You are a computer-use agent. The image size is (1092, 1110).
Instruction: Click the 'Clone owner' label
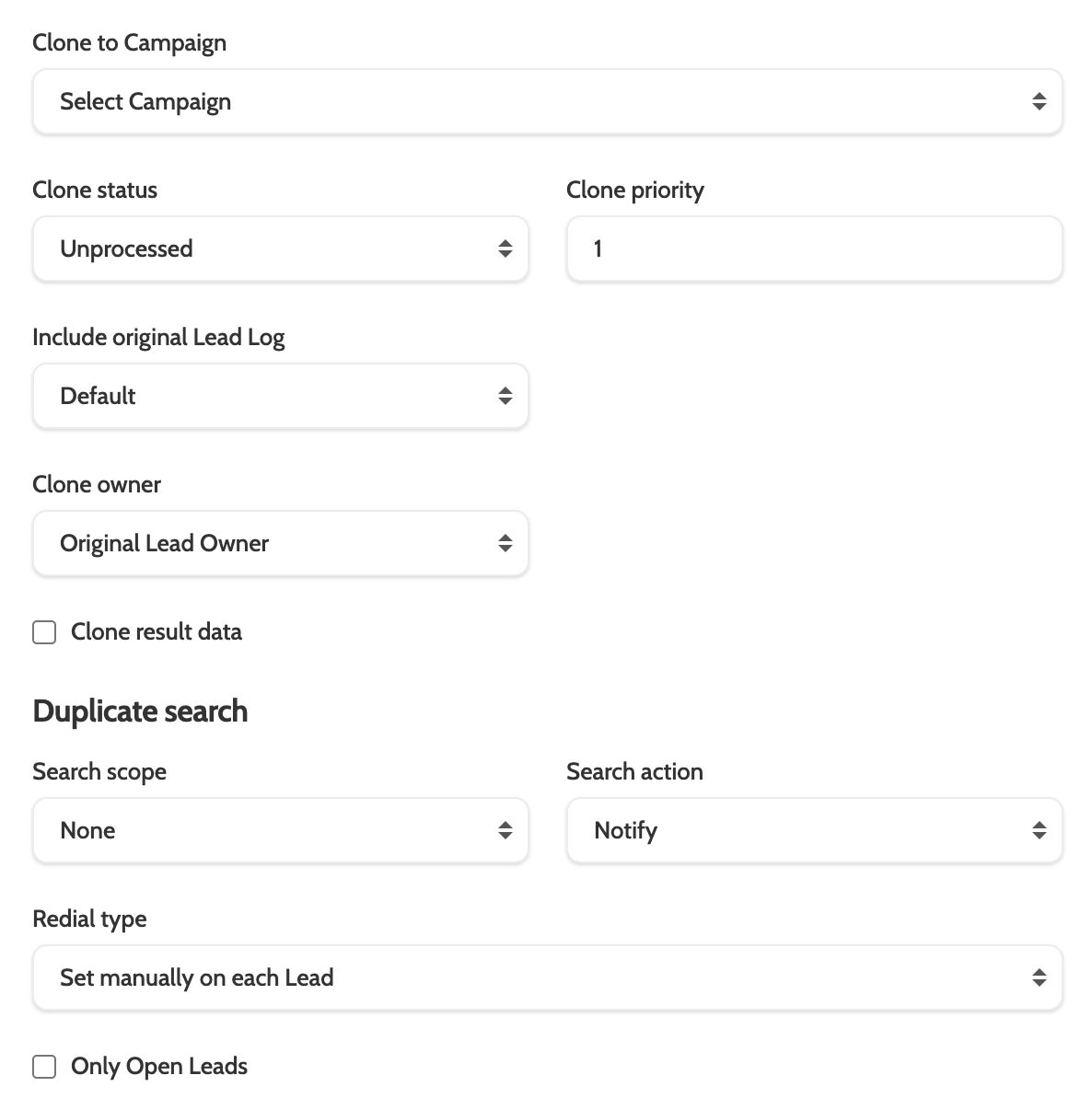point(97,485)
